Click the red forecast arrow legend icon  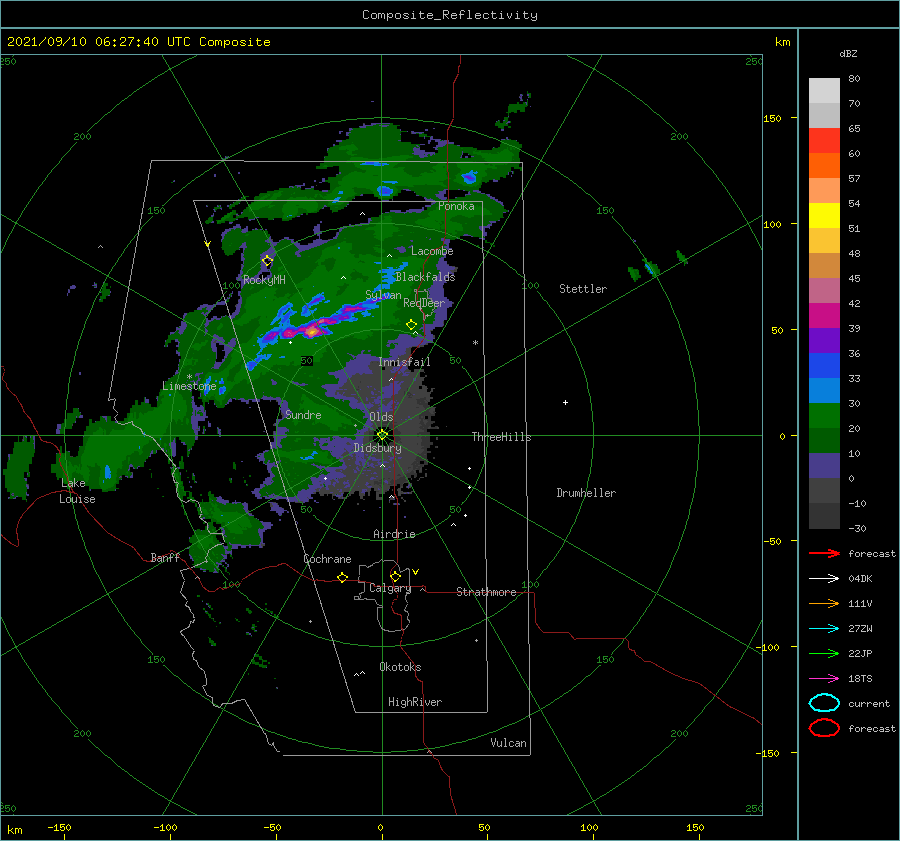pos(824,553)
